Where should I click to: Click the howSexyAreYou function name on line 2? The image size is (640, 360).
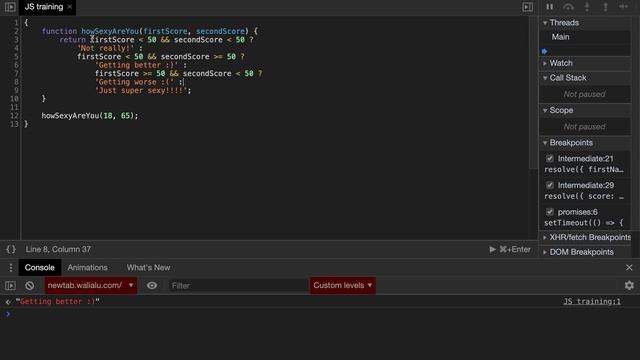(x=110, y=31)
